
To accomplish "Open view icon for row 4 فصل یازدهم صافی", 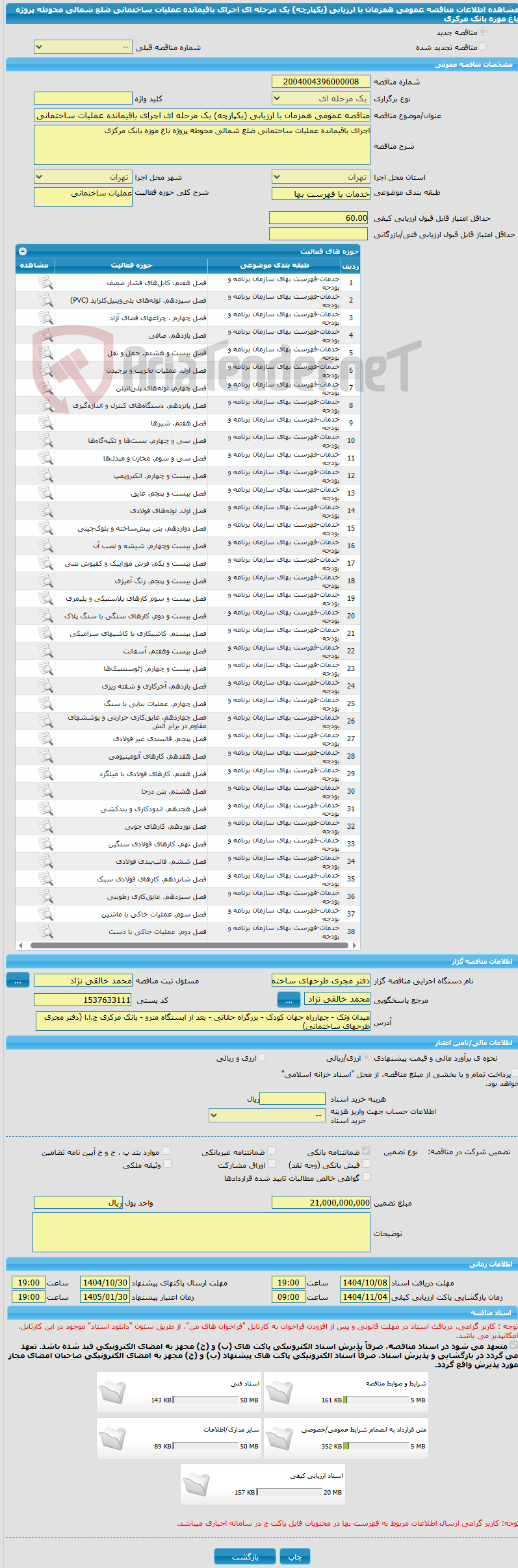I will tap(45, 335).
